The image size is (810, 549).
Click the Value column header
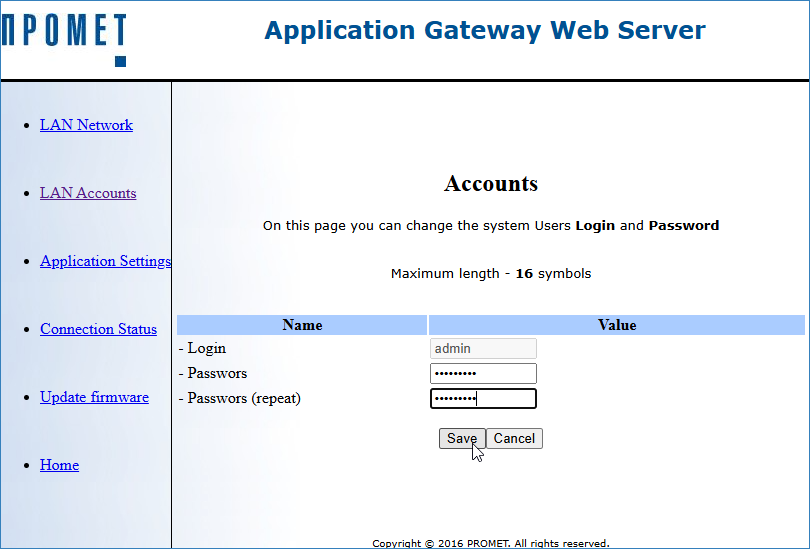coord(617,325)
